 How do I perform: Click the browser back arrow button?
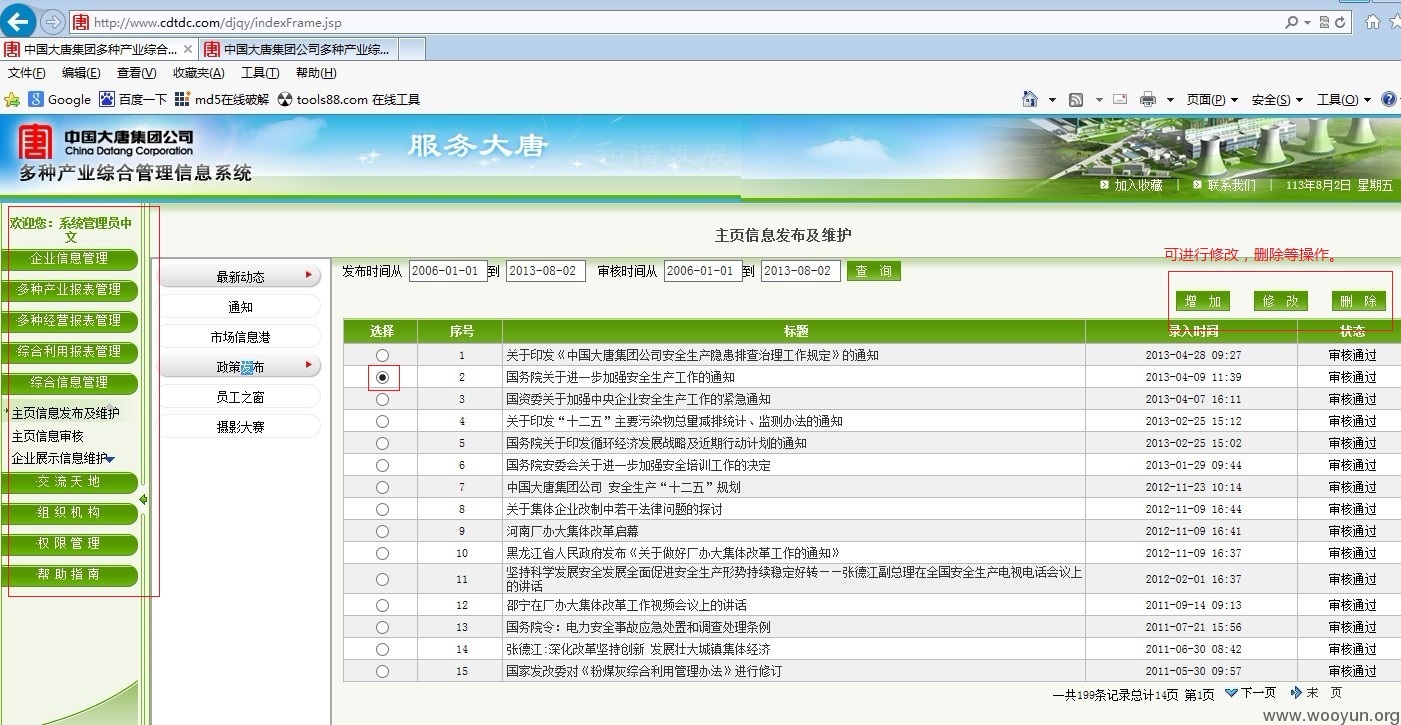click(x=18, y=21)
